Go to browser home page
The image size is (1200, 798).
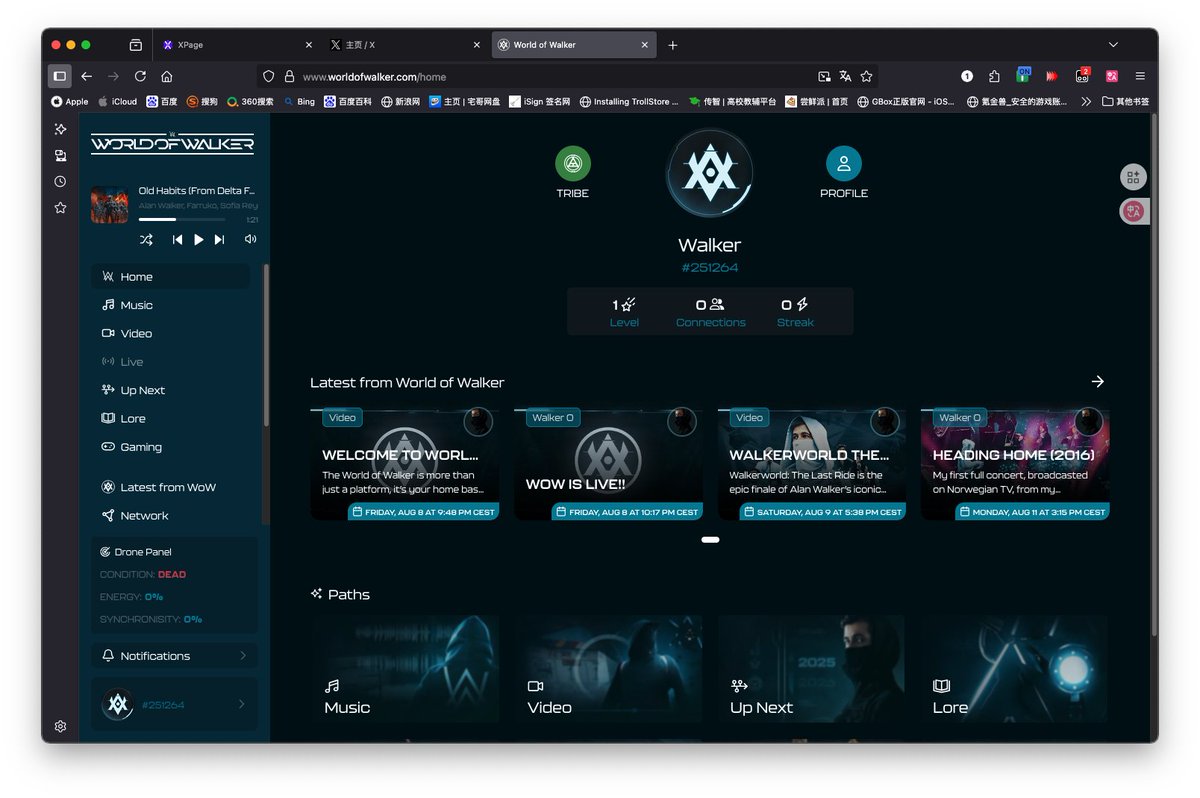(167, 76)
